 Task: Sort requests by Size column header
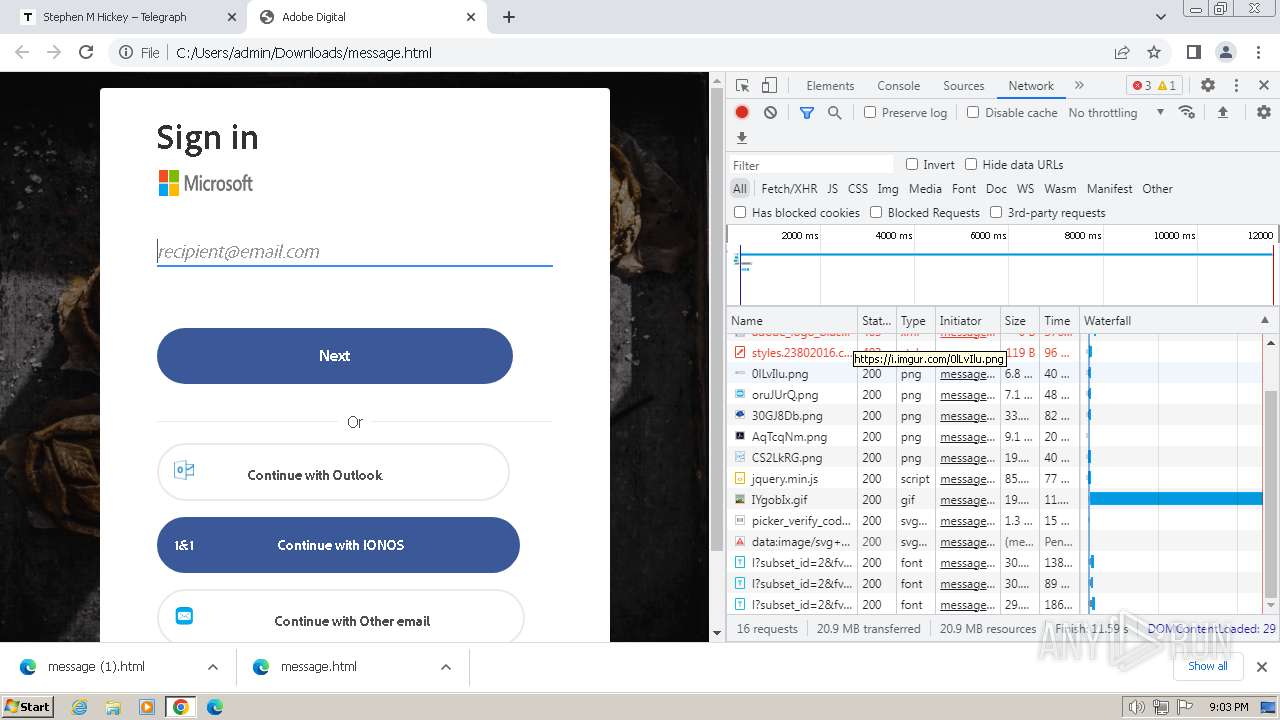tap(1020, 321)
